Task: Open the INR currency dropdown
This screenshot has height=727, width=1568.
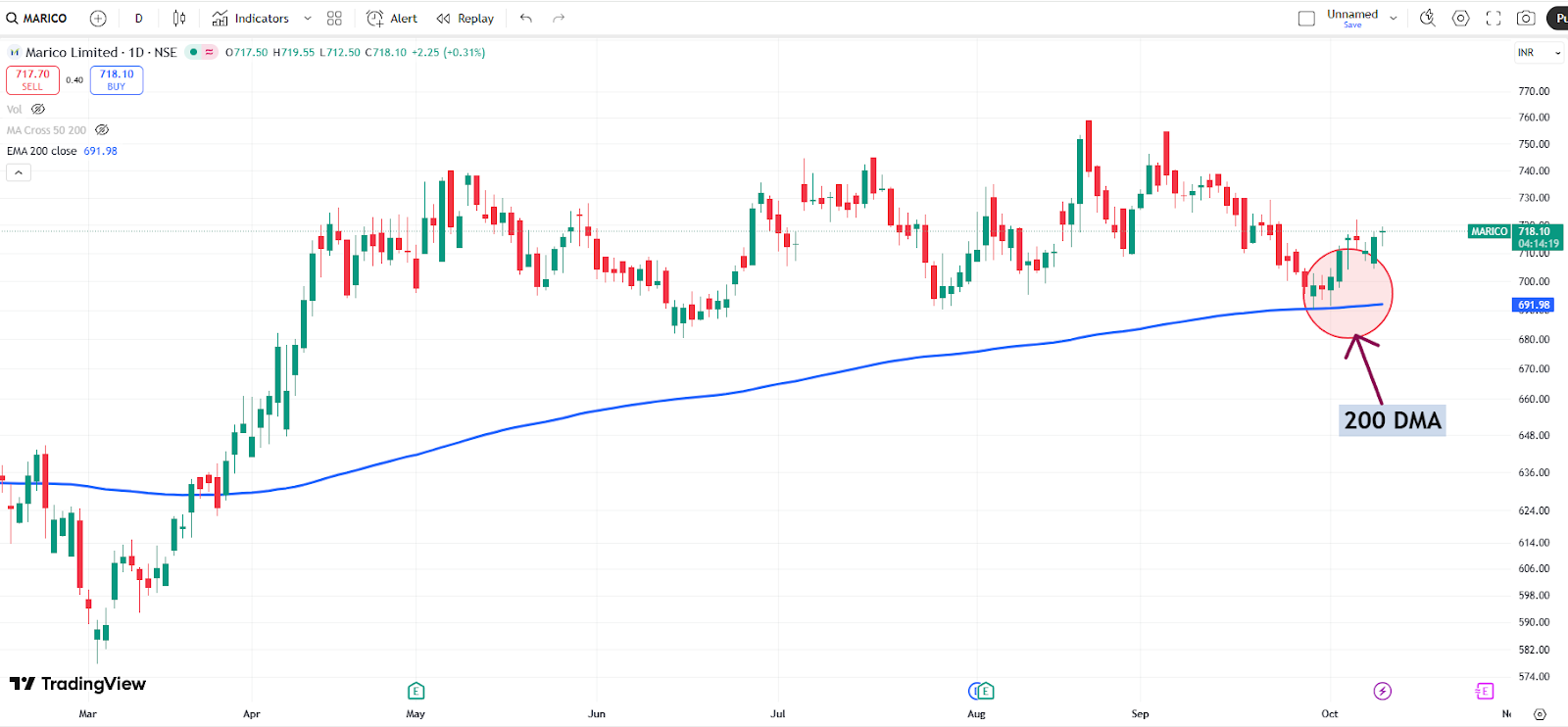Action: coord(1539,53)
